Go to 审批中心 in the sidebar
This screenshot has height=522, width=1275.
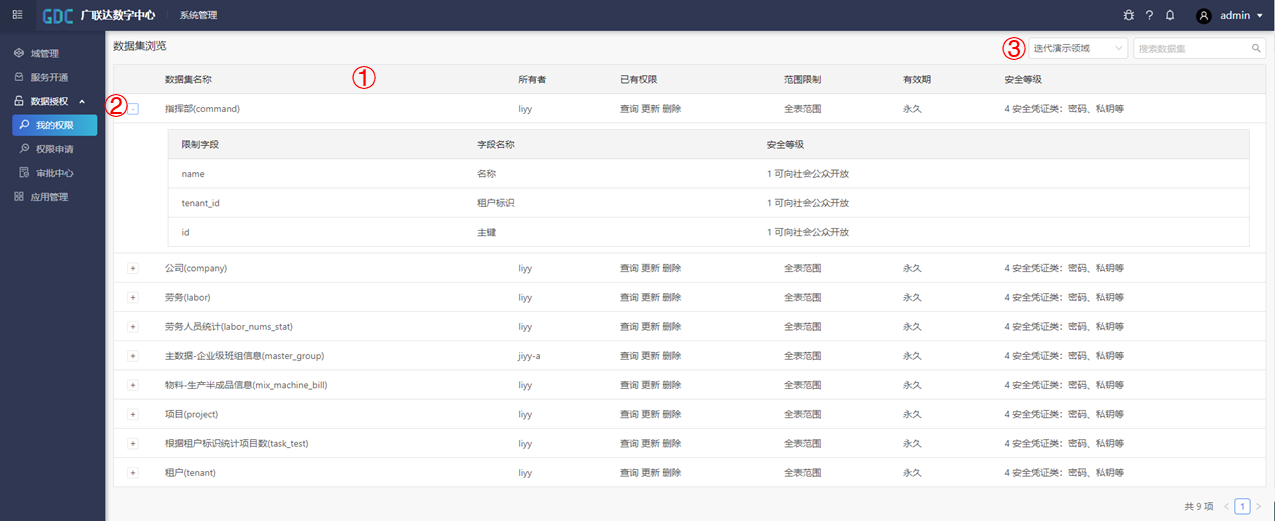(x=54, y=173)
